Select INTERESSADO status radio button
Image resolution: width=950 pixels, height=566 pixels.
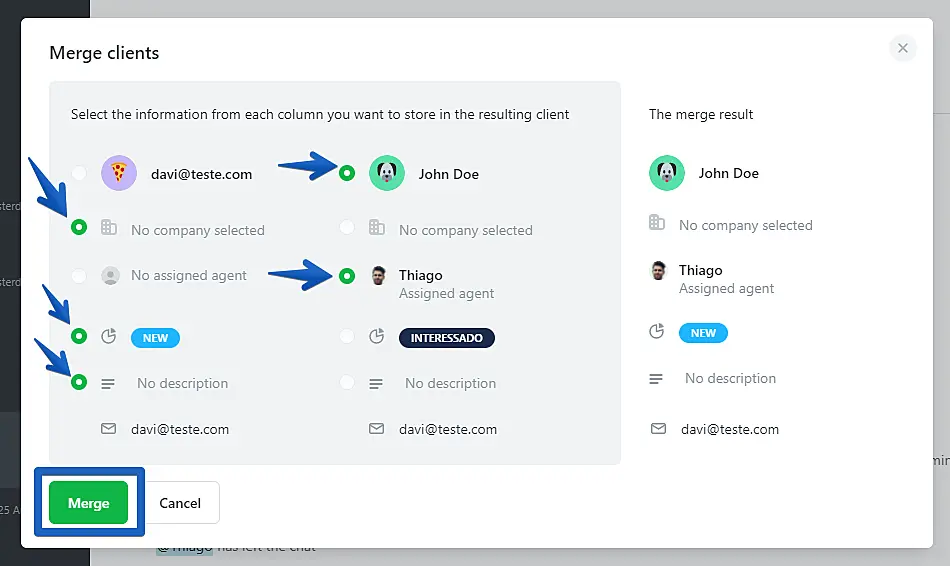pos(347,337)
